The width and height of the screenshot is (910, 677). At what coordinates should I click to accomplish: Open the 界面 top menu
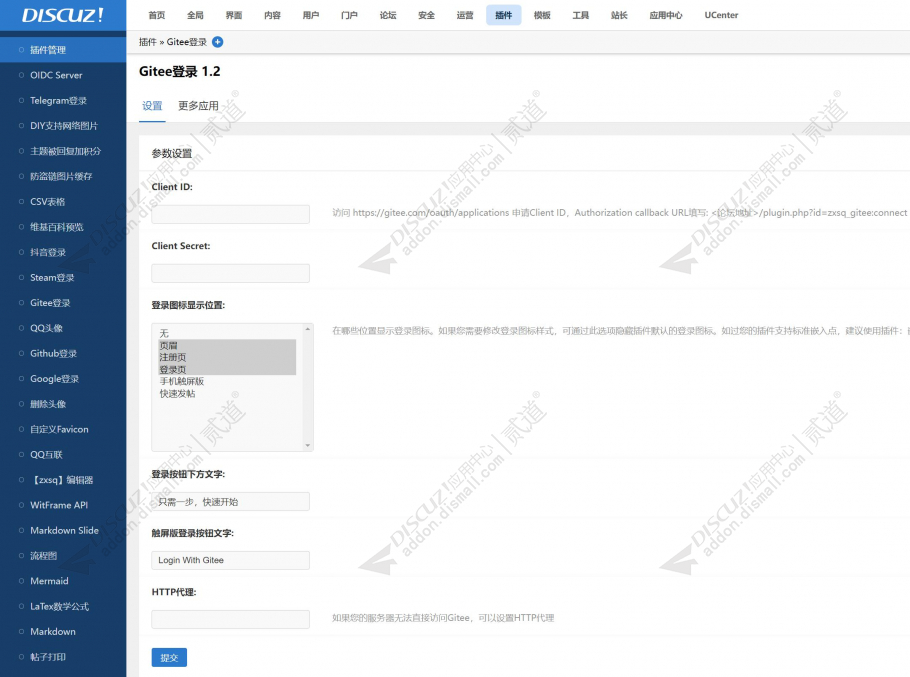tap(234, 15)
